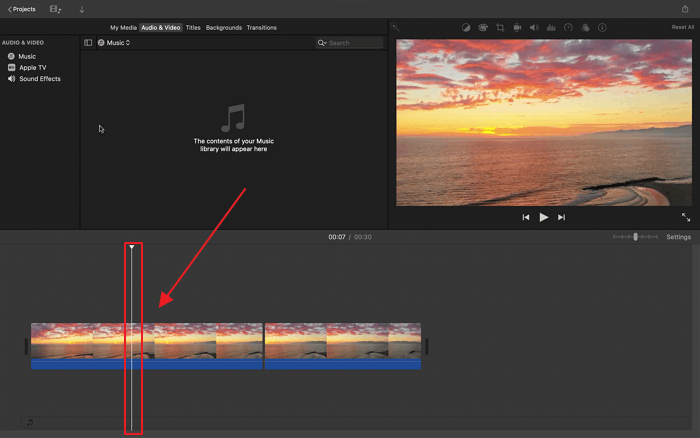
Task: Switch to the Titles tab
Action: [x=193, y=28]
